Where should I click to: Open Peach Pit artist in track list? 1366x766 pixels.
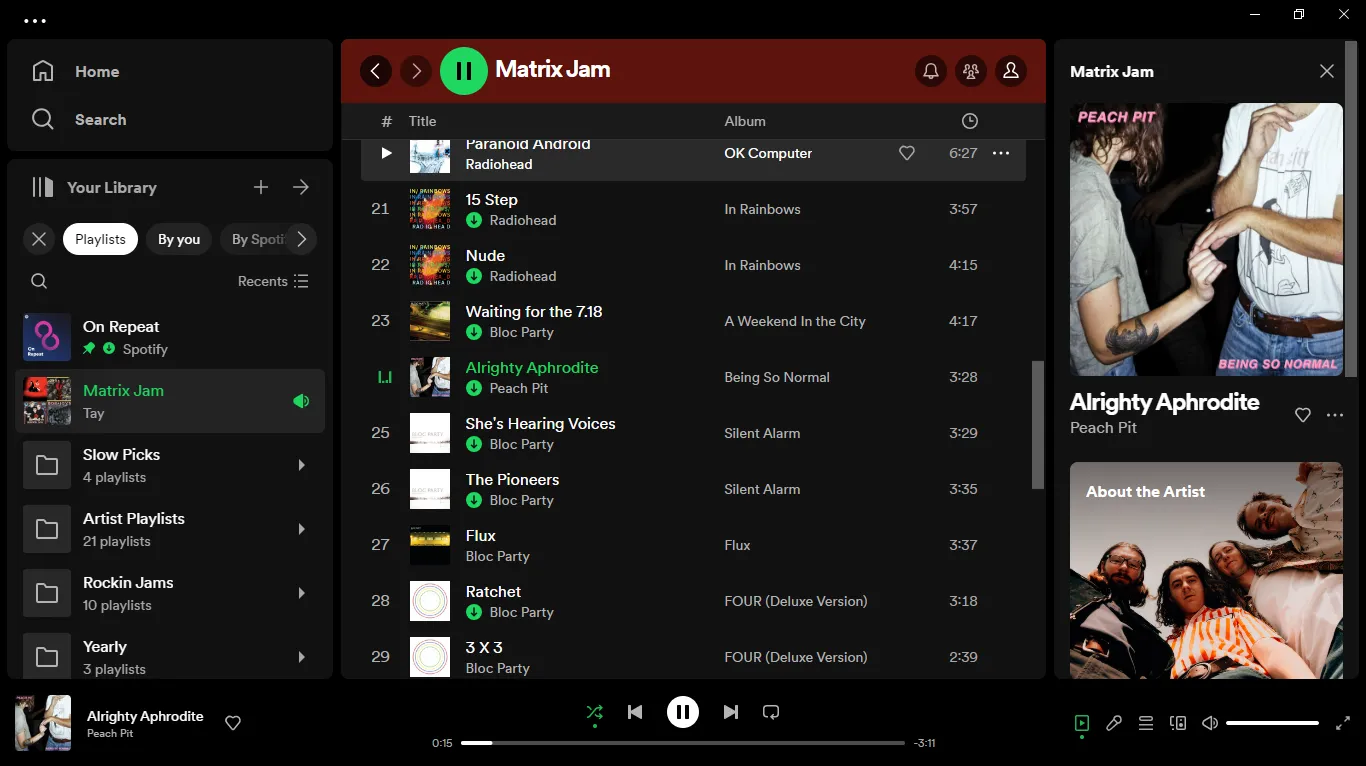pos(519,388)
